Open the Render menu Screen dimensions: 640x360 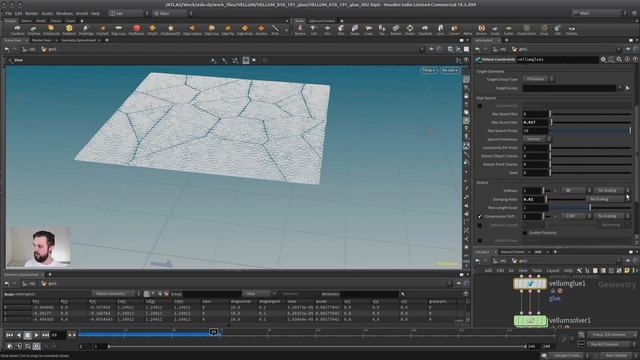click(x=31, y=13)
